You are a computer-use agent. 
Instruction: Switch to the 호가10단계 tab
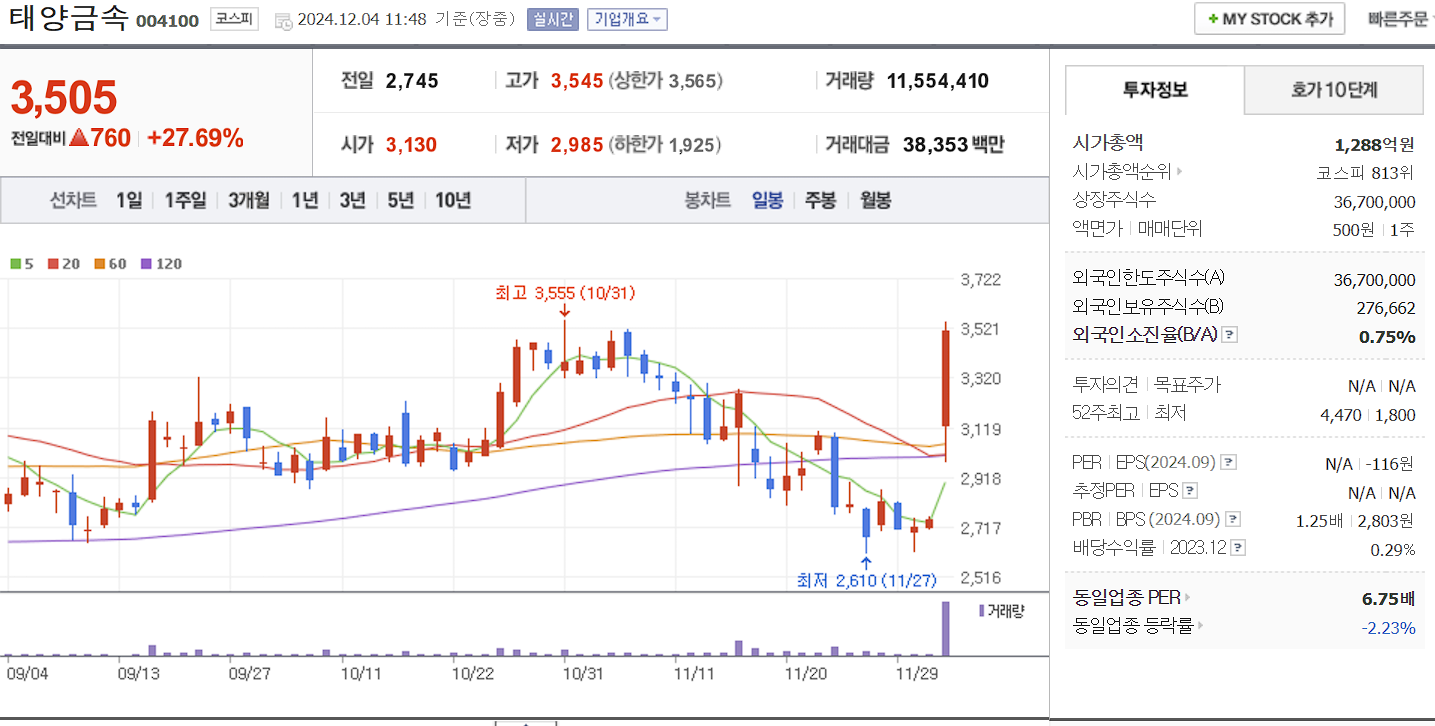point(1334,90)
